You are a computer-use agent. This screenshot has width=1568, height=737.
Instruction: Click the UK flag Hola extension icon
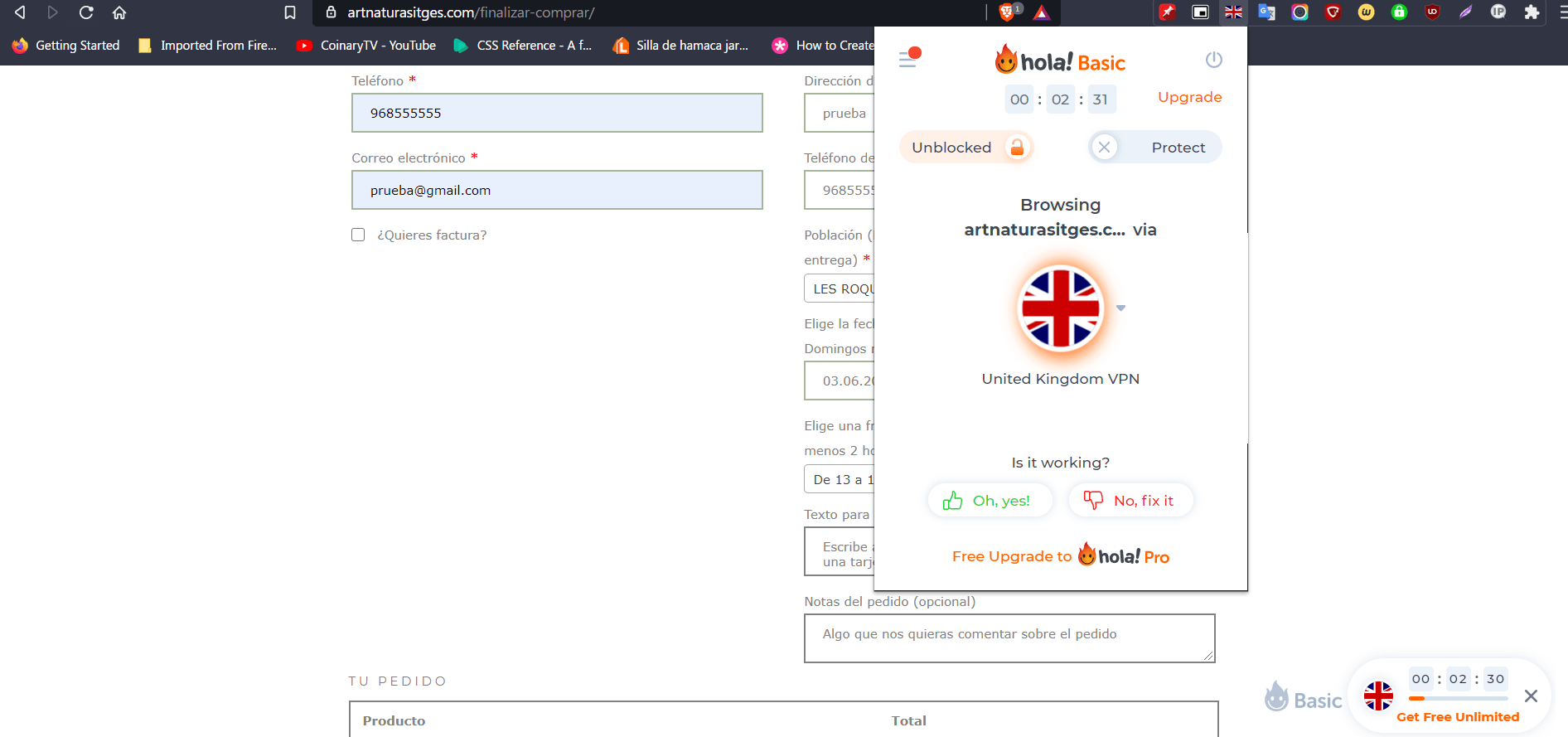click(1233, 12)
